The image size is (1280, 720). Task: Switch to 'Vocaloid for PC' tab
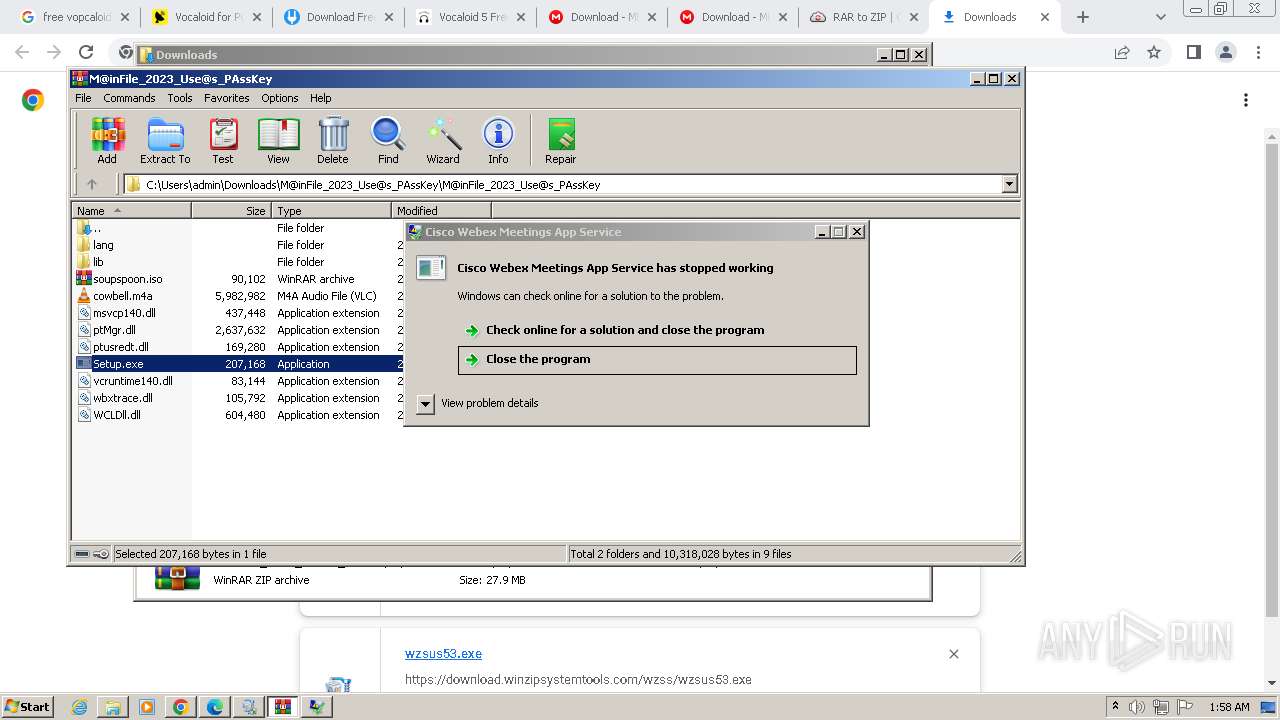pyautogui.click(x=206, y=17)
